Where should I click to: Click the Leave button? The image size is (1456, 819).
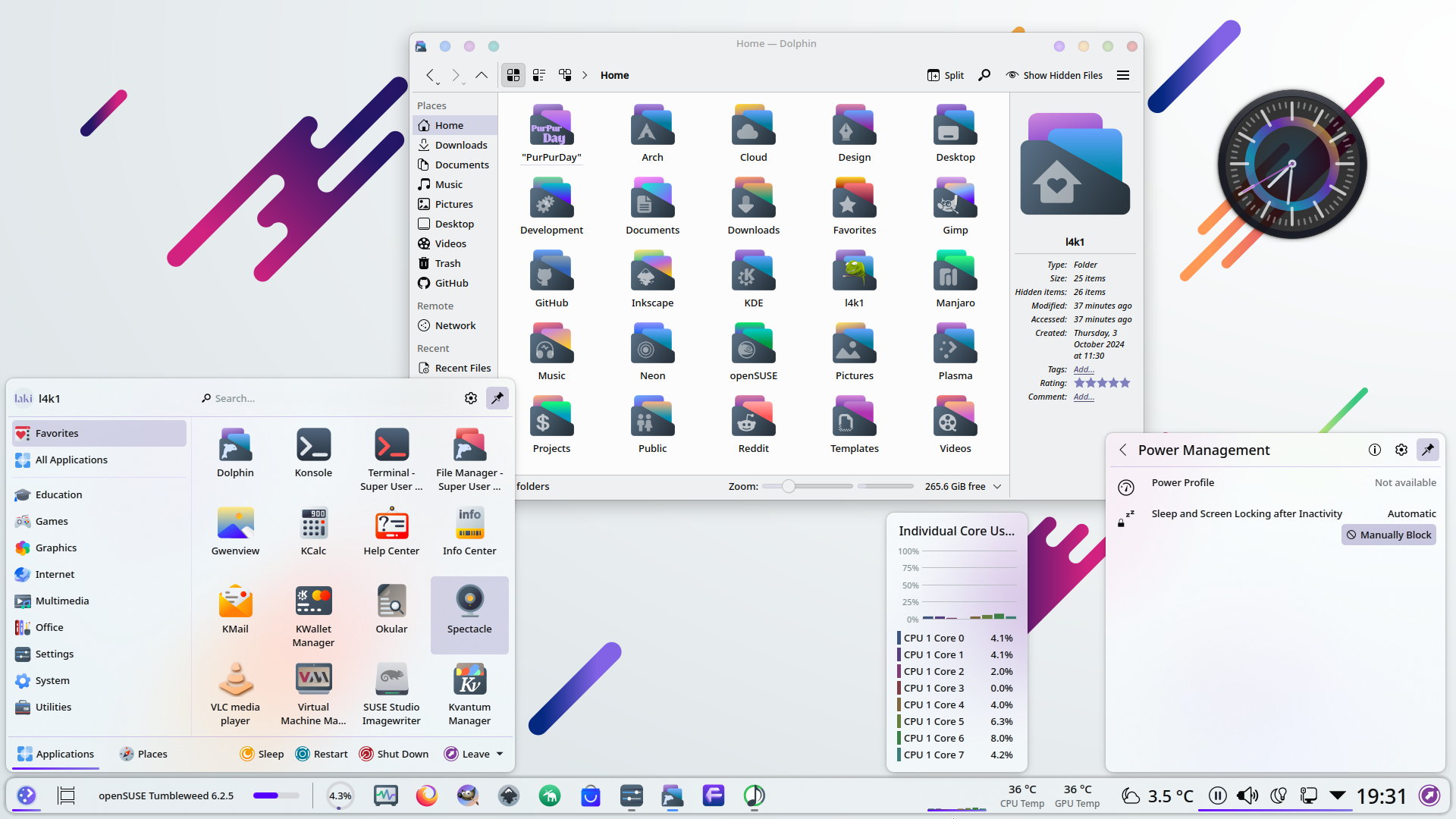point(467,754)
